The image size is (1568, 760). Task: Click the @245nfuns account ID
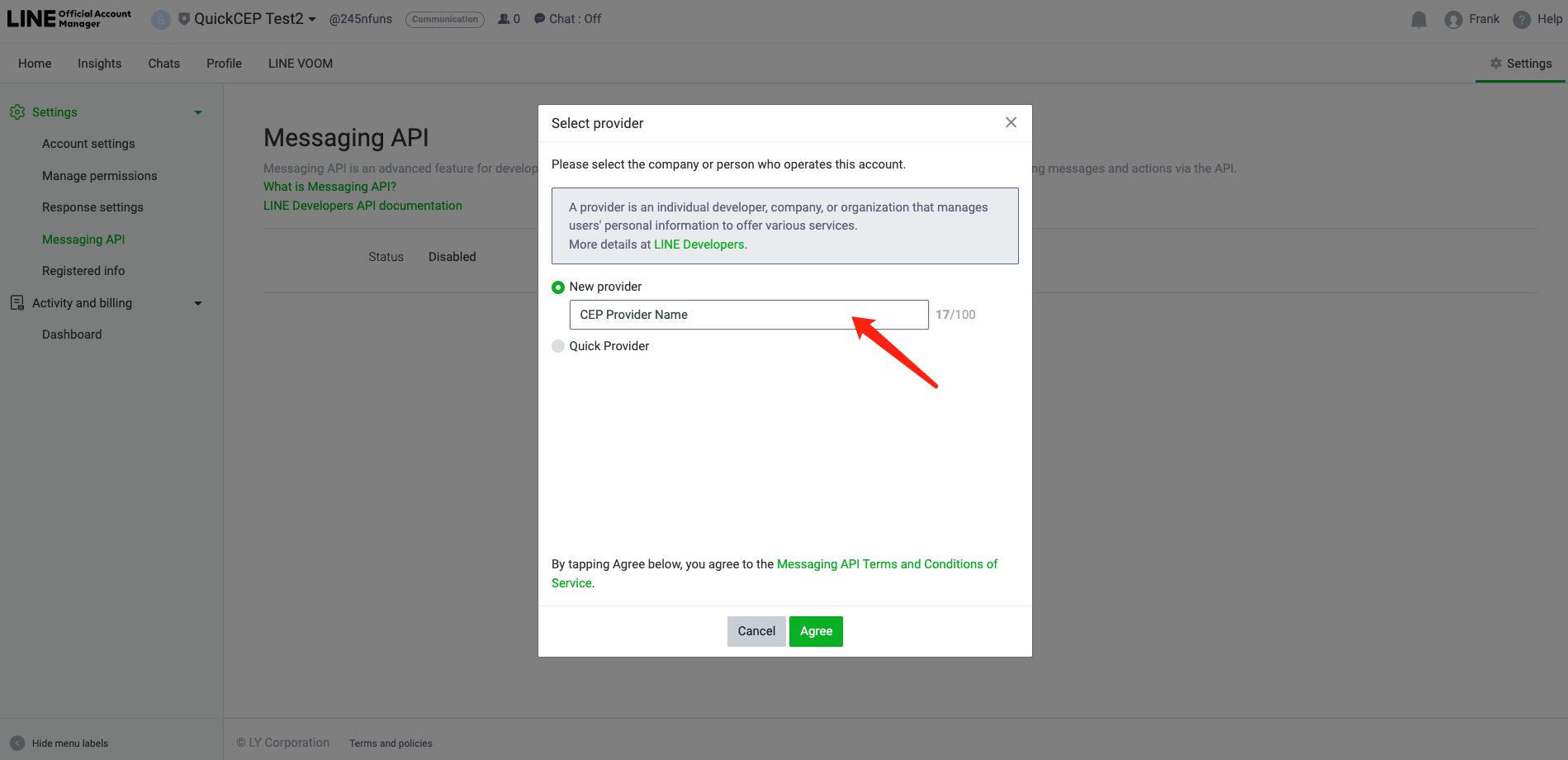click(x=361, y=19)
